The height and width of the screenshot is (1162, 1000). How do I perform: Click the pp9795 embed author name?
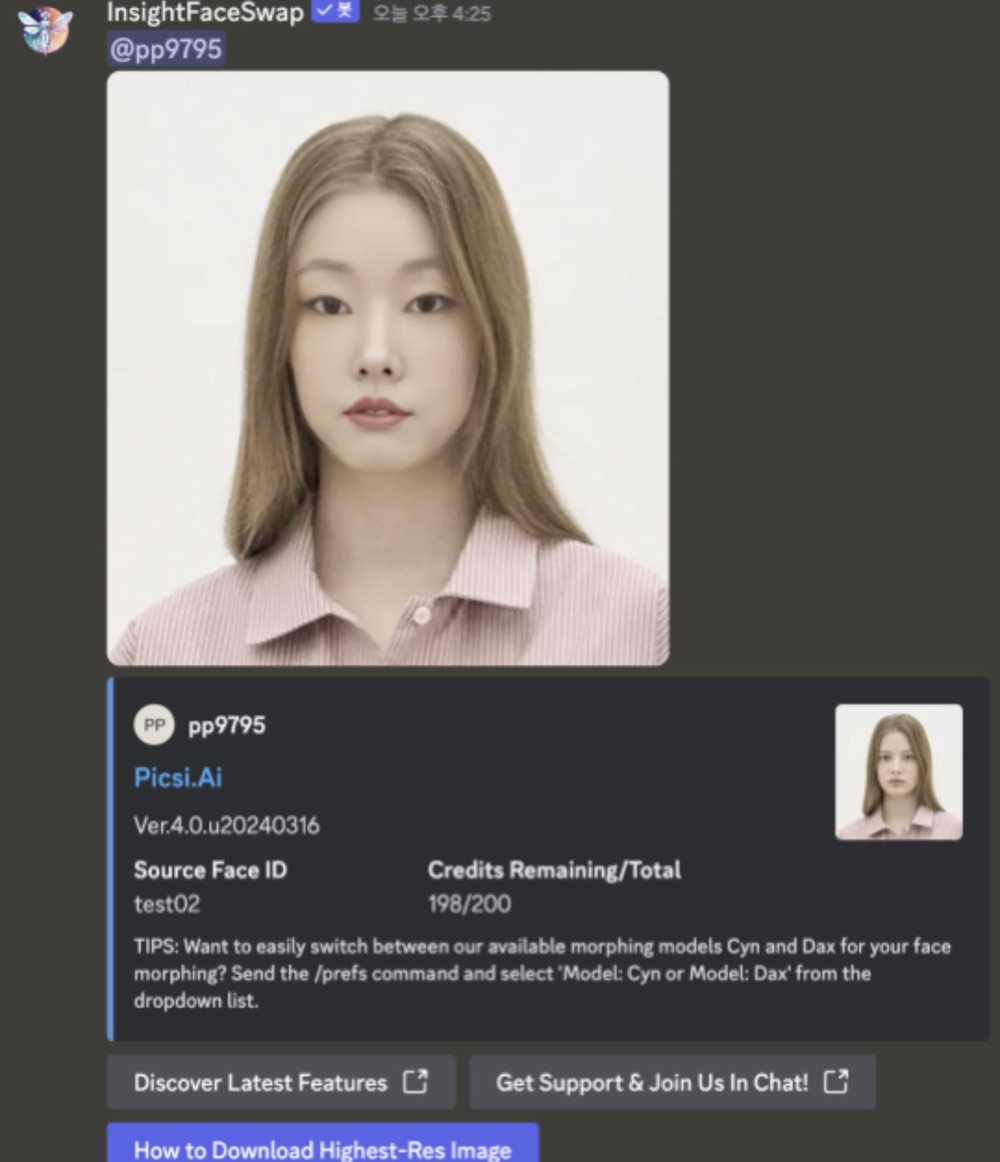(x=227, y=725)
